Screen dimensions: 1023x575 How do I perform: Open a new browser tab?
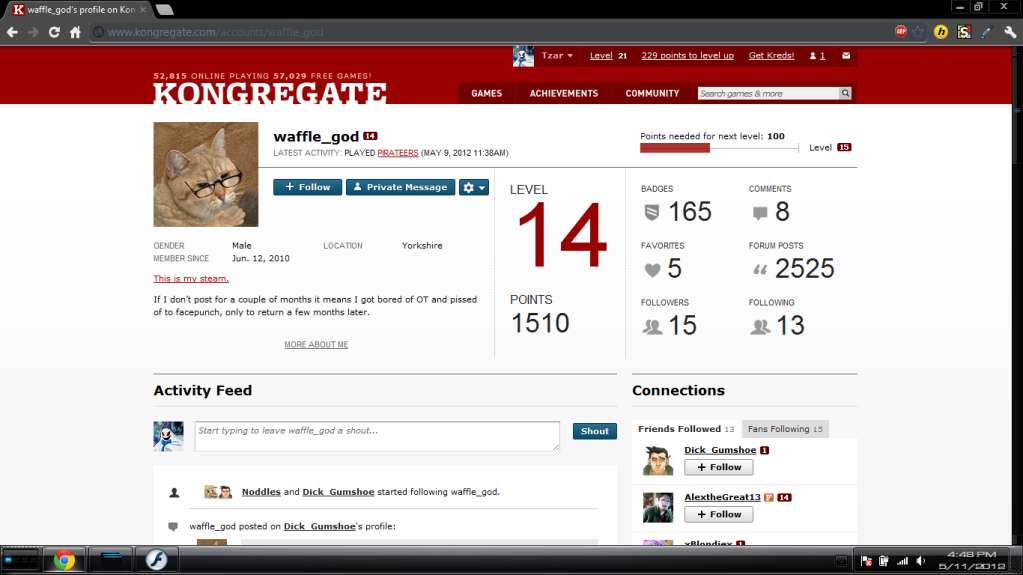point(165,9)
